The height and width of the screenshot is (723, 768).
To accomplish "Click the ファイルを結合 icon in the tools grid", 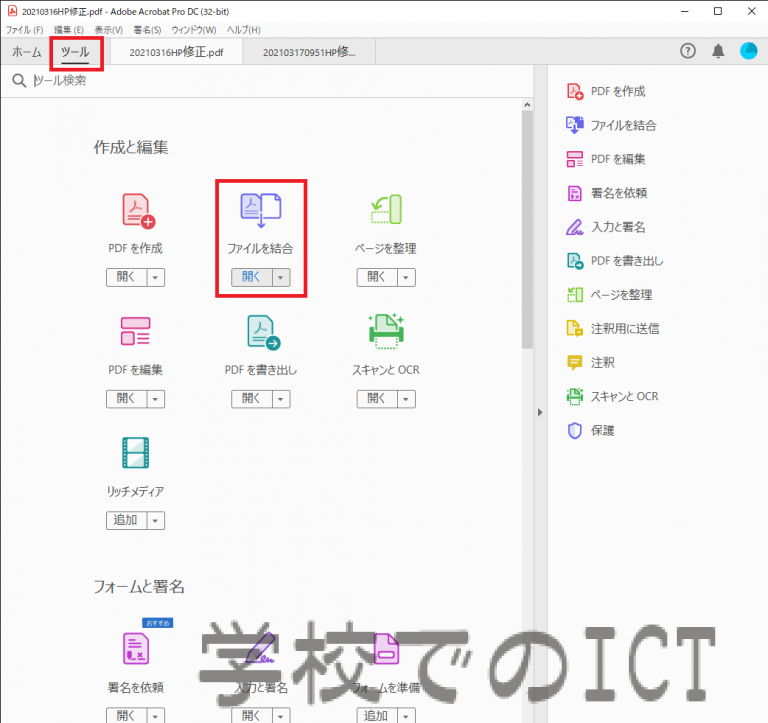I will (x=261, y=210).
